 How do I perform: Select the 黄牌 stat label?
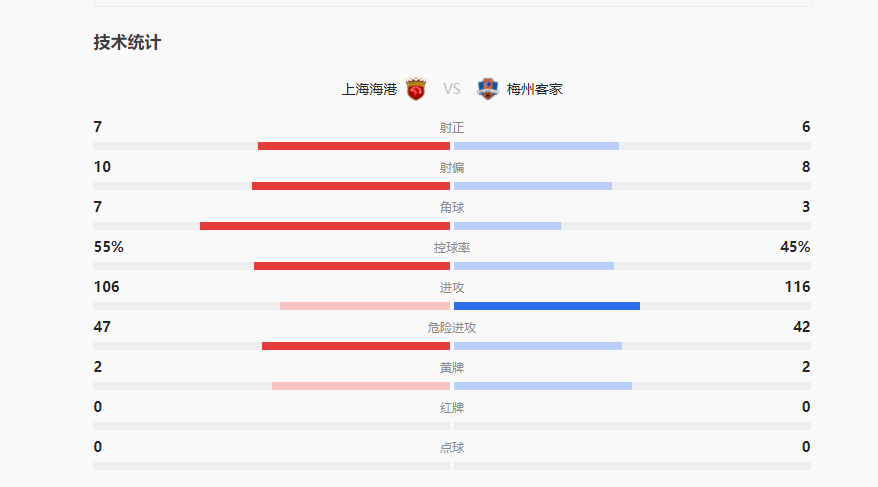(452, 368)
